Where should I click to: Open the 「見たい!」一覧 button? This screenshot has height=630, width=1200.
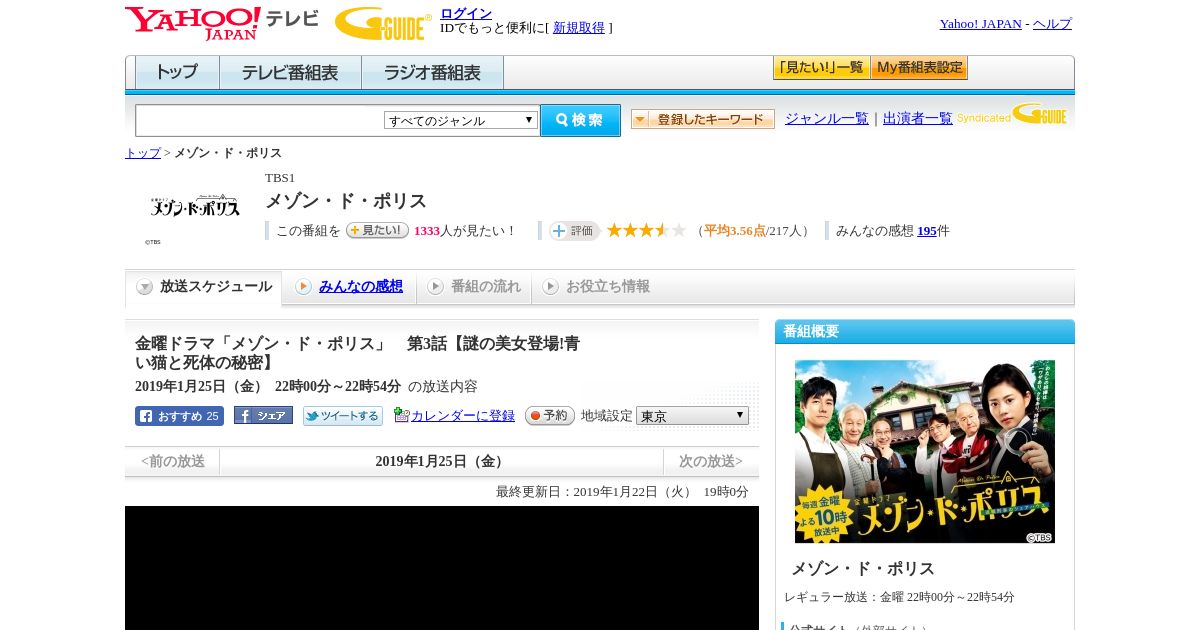point(822,68)
